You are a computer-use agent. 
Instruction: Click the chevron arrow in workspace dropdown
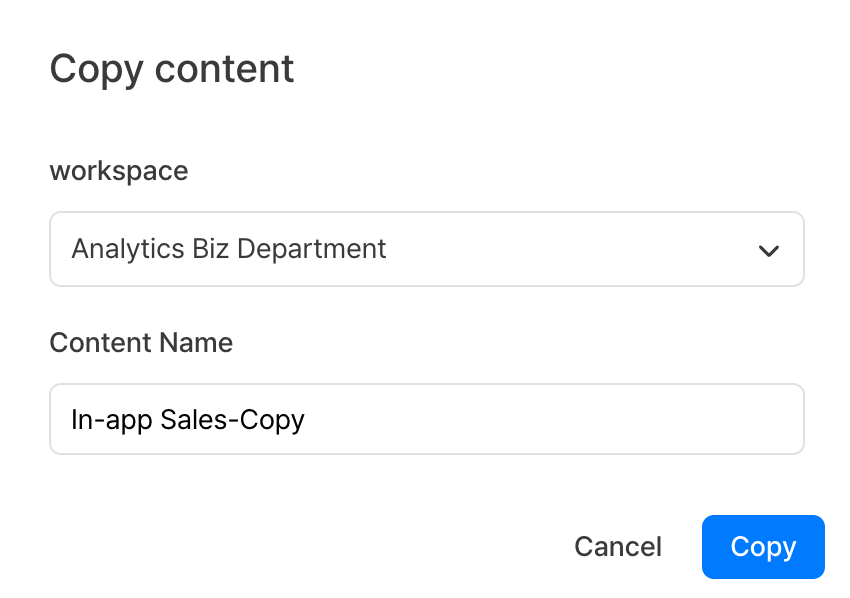(x=768, y=250)
